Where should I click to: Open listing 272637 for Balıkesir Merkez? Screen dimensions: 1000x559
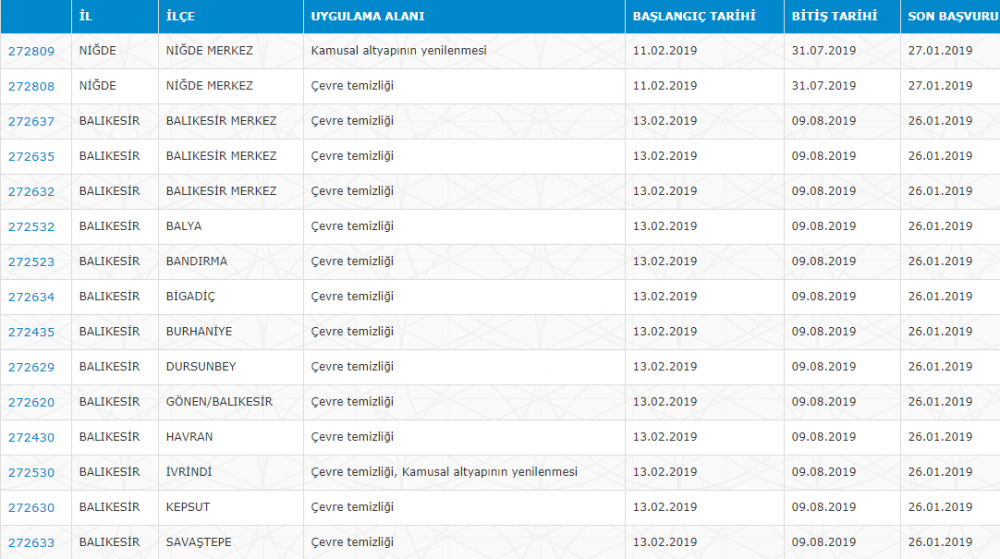coord(31,121)
